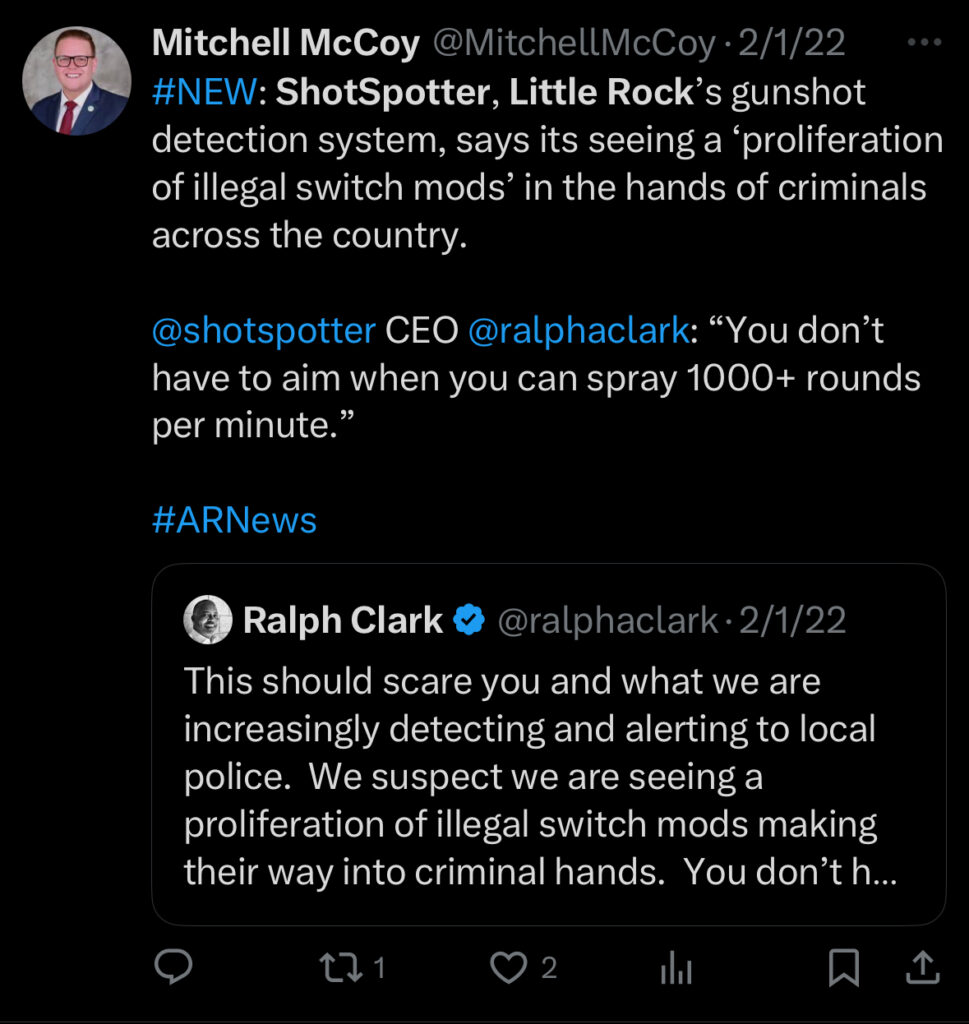Viewport: 969px width, 1024px height.
Task: Open the @ralphaclark mention in tweet text
Action: click(x=578, y=331)
